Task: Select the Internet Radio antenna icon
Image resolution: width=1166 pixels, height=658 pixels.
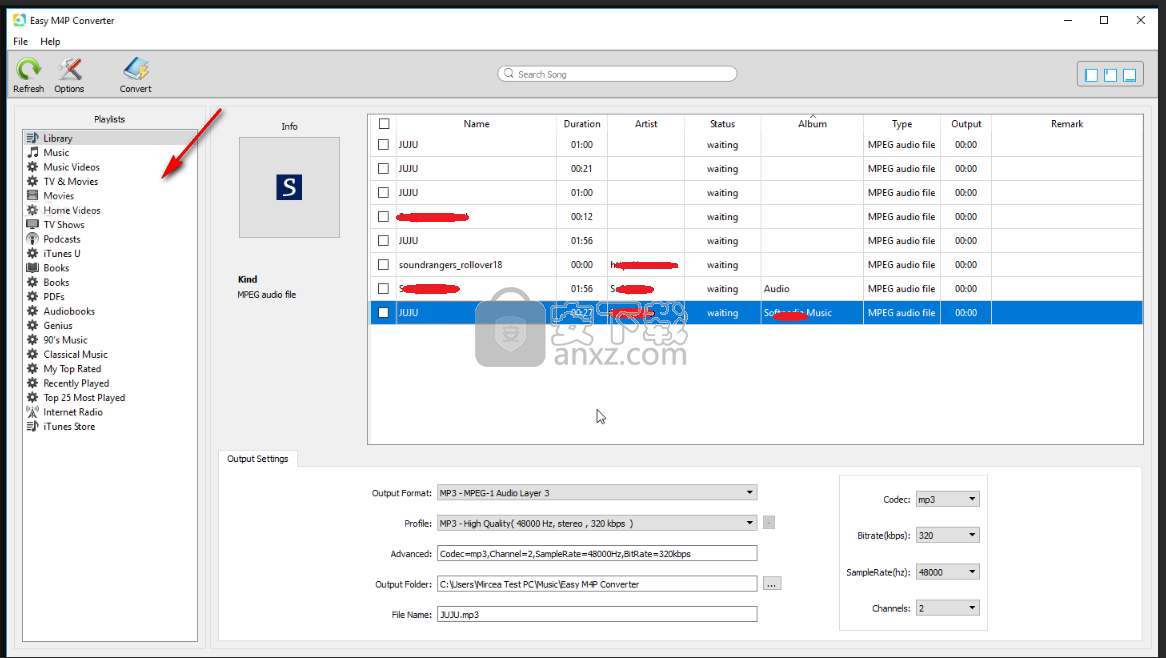Action: (33, 412)
